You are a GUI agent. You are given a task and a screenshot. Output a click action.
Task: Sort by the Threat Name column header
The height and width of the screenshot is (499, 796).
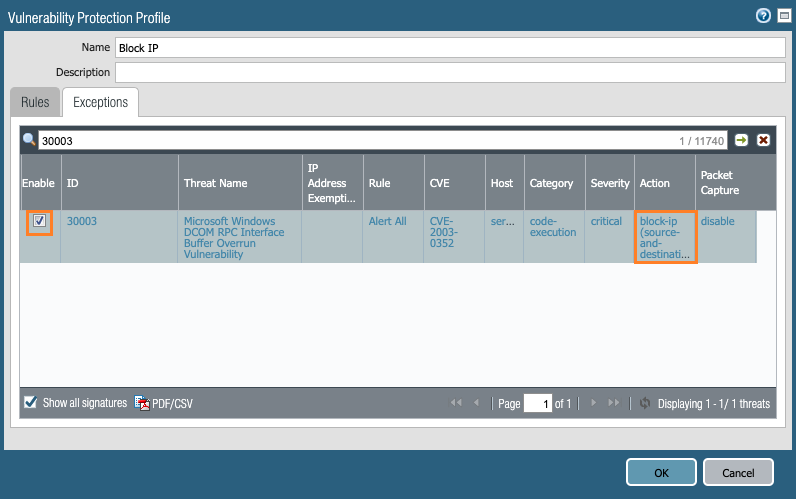pyautogui.click(x=240, y=183)
